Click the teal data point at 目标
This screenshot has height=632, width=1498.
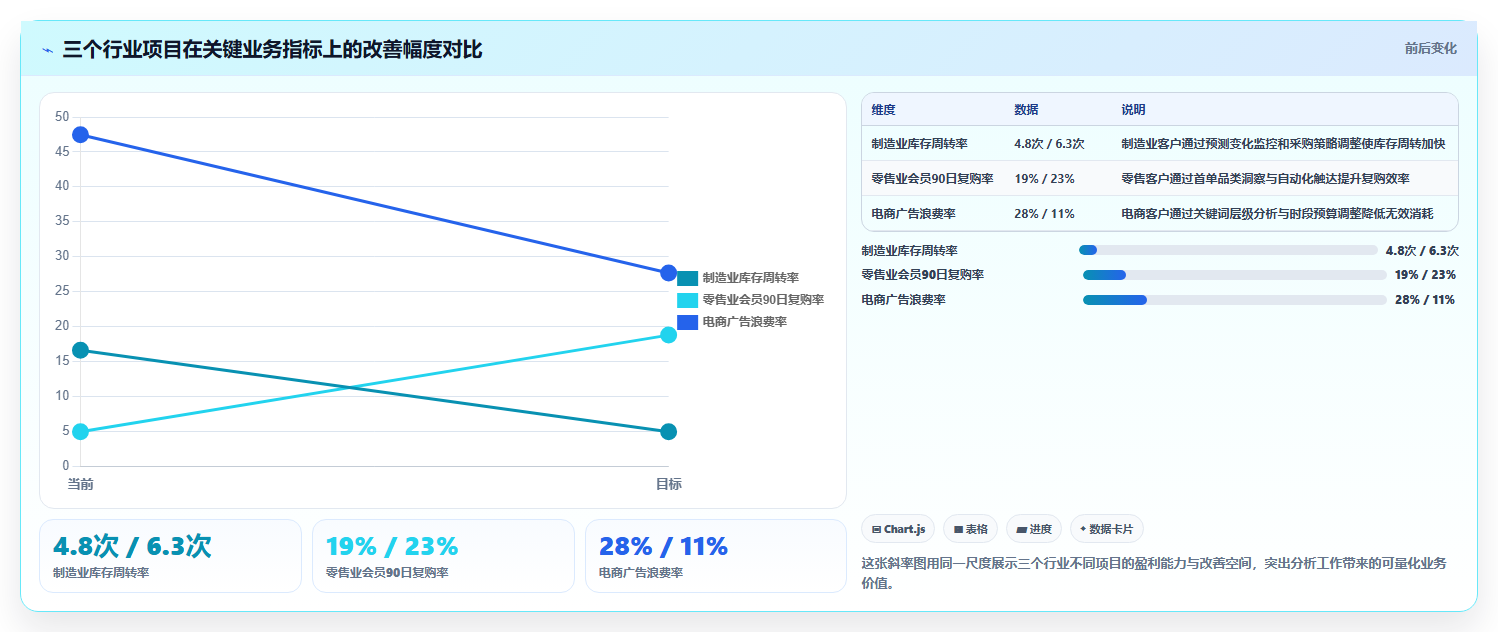pyautogui.click(x=669, y=432)
